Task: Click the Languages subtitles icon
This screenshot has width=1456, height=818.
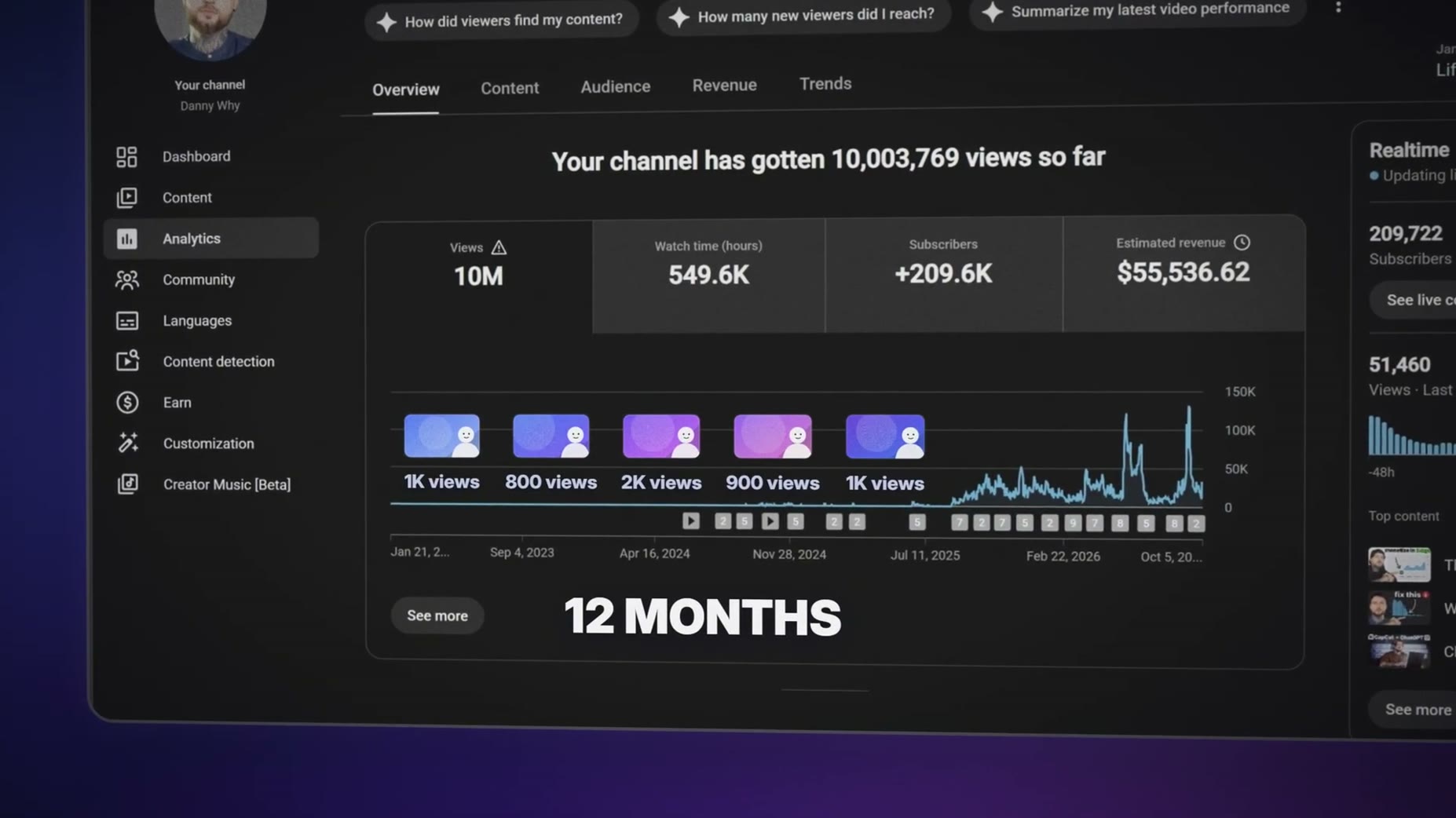Action: pyautogui.click(x=126, y=320)
